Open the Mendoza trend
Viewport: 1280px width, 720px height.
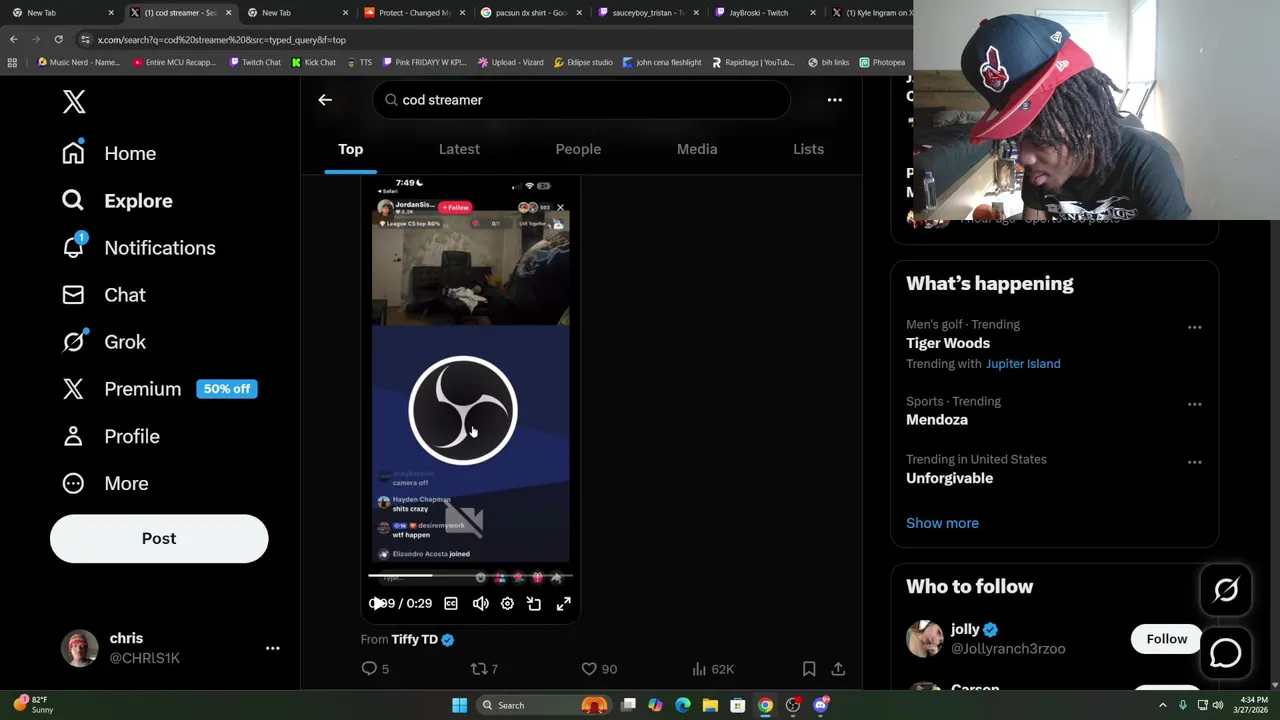coord(937,420)
